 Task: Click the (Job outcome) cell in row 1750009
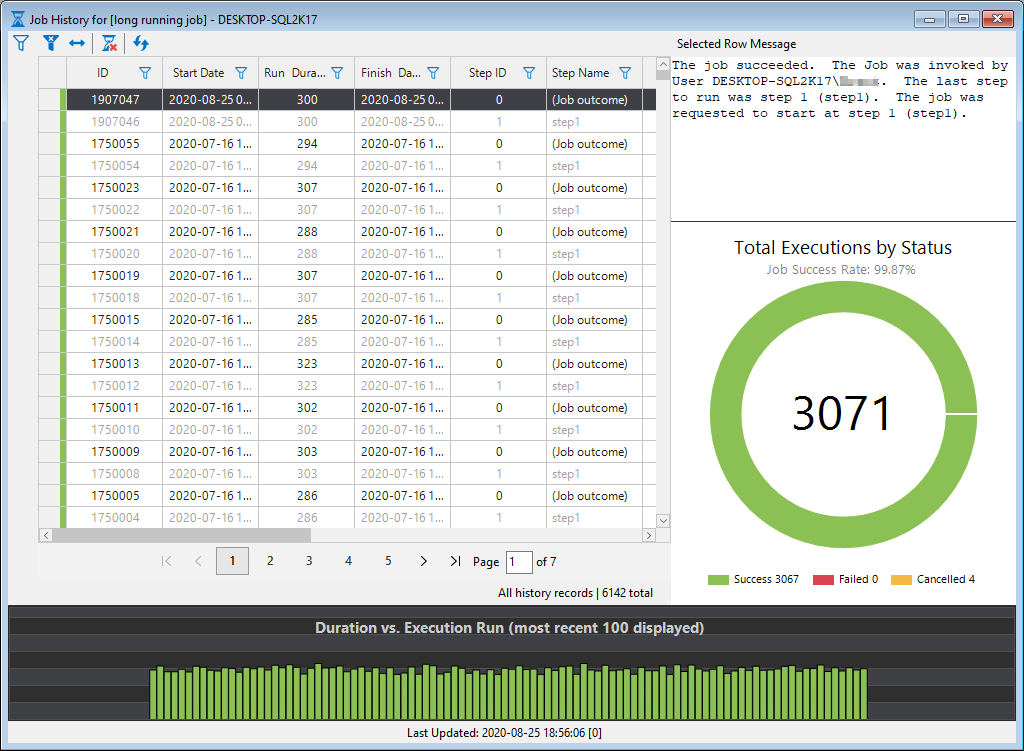coord(594,452)
